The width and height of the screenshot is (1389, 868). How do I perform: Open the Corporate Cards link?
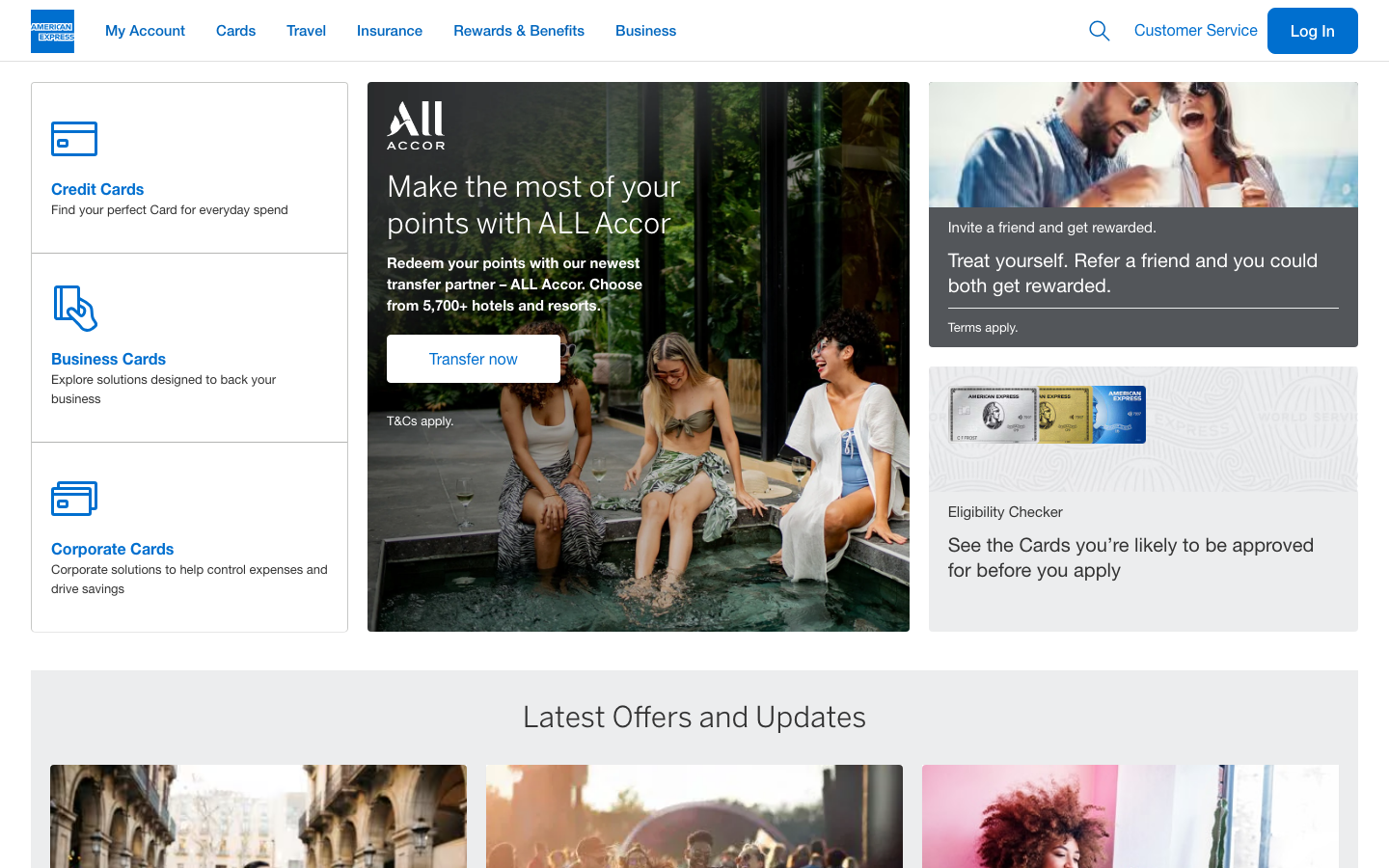[112, 549]
